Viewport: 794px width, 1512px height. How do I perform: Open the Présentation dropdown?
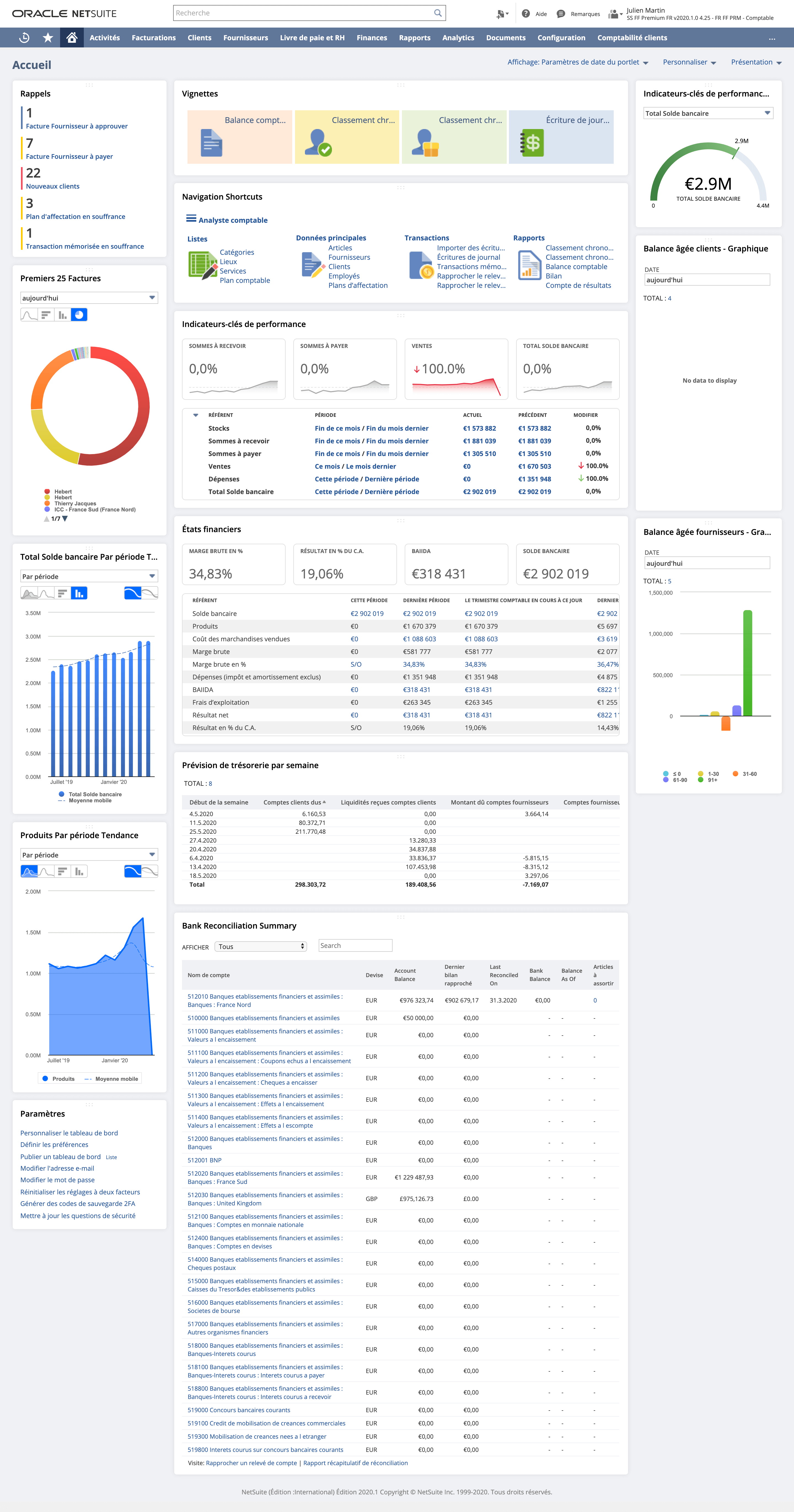click(756, 62)
